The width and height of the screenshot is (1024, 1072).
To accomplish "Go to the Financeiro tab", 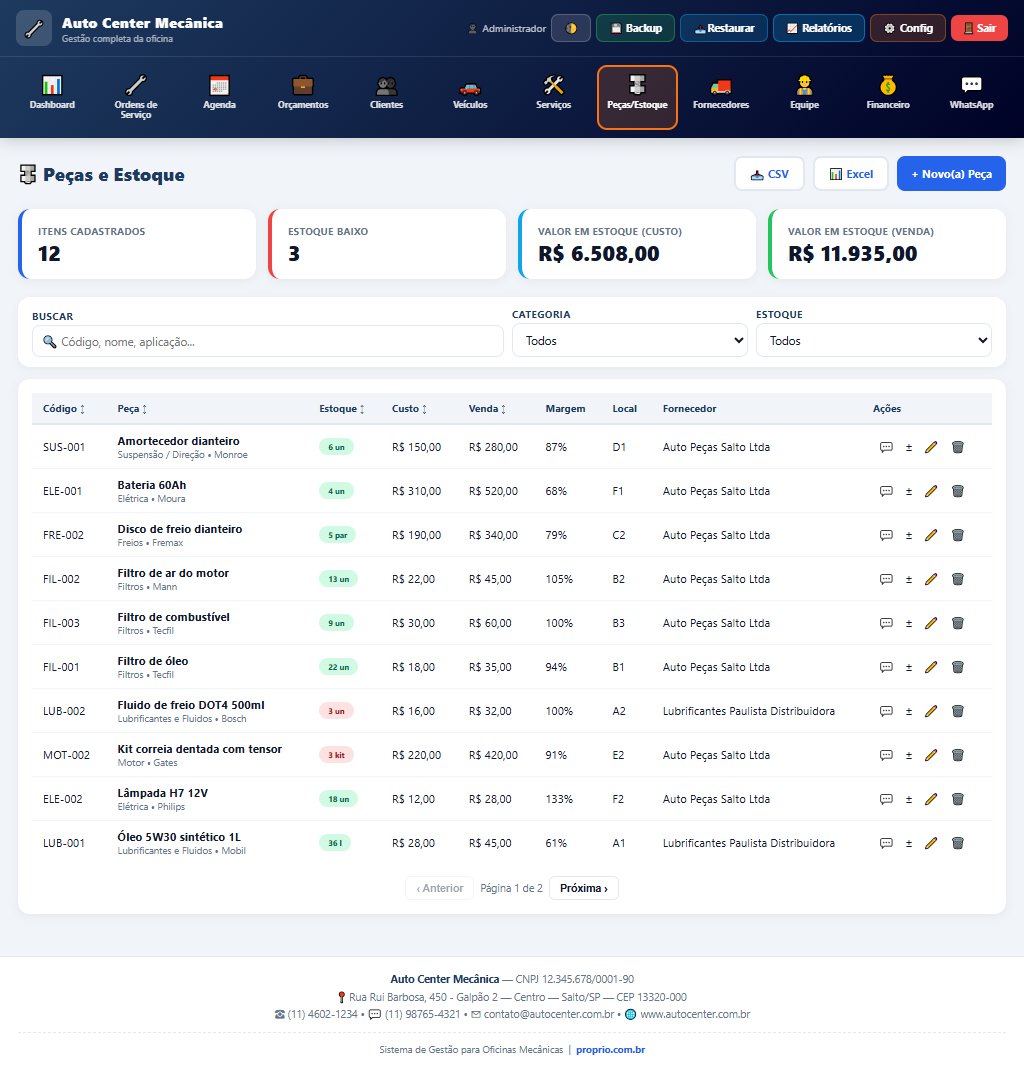I will coord(888,96).
